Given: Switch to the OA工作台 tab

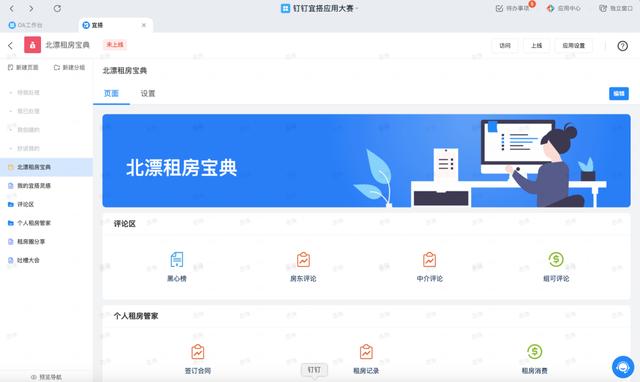Looking at the screenshot, I should 26,25.
